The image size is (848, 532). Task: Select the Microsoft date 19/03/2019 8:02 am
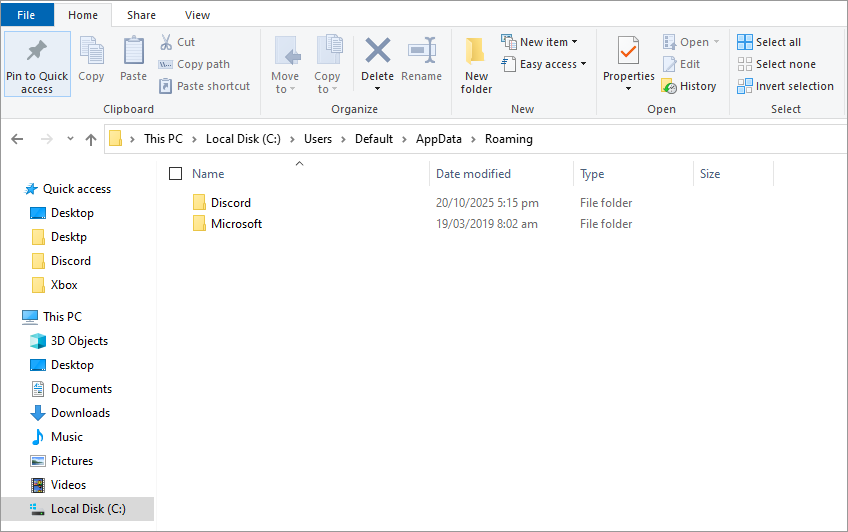coord(487,224)
